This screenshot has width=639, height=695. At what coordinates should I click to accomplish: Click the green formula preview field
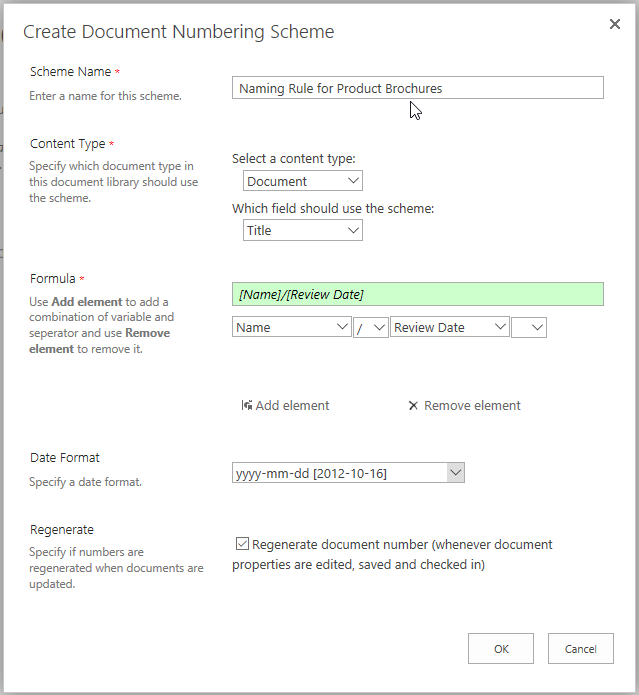(417, 294)
